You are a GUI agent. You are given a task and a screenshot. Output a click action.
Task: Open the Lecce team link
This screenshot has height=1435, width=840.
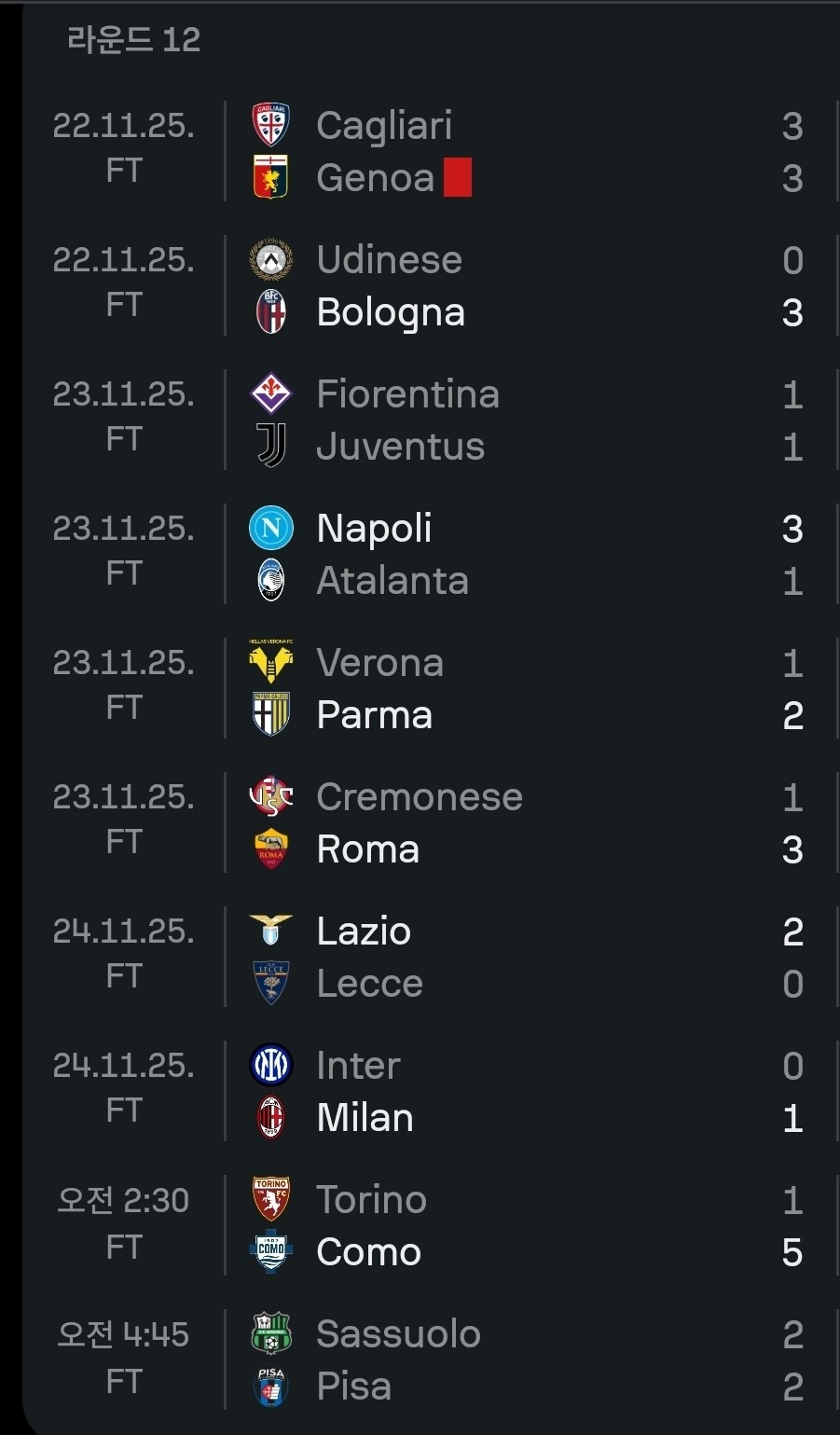pyautogui.click(x=369, y=984)
